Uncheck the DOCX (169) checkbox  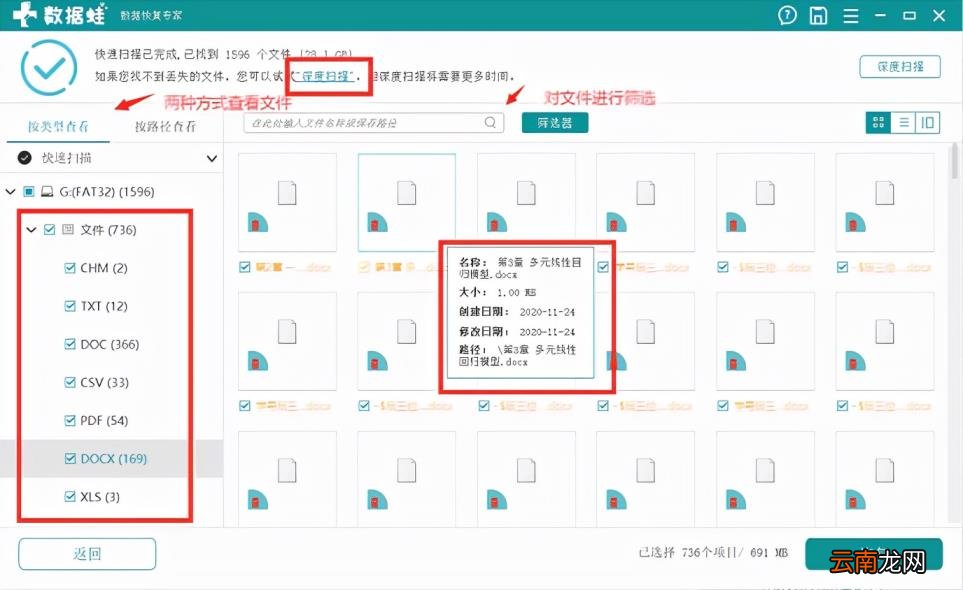[70, 459]
